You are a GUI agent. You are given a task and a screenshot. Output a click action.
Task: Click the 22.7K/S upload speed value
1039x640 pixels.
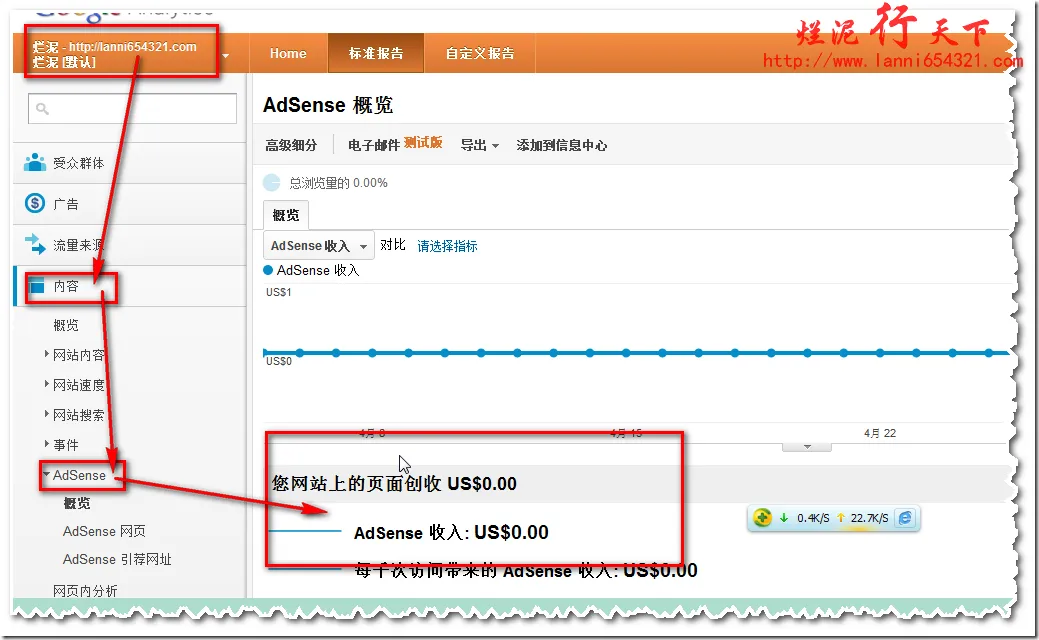(869, 518)
